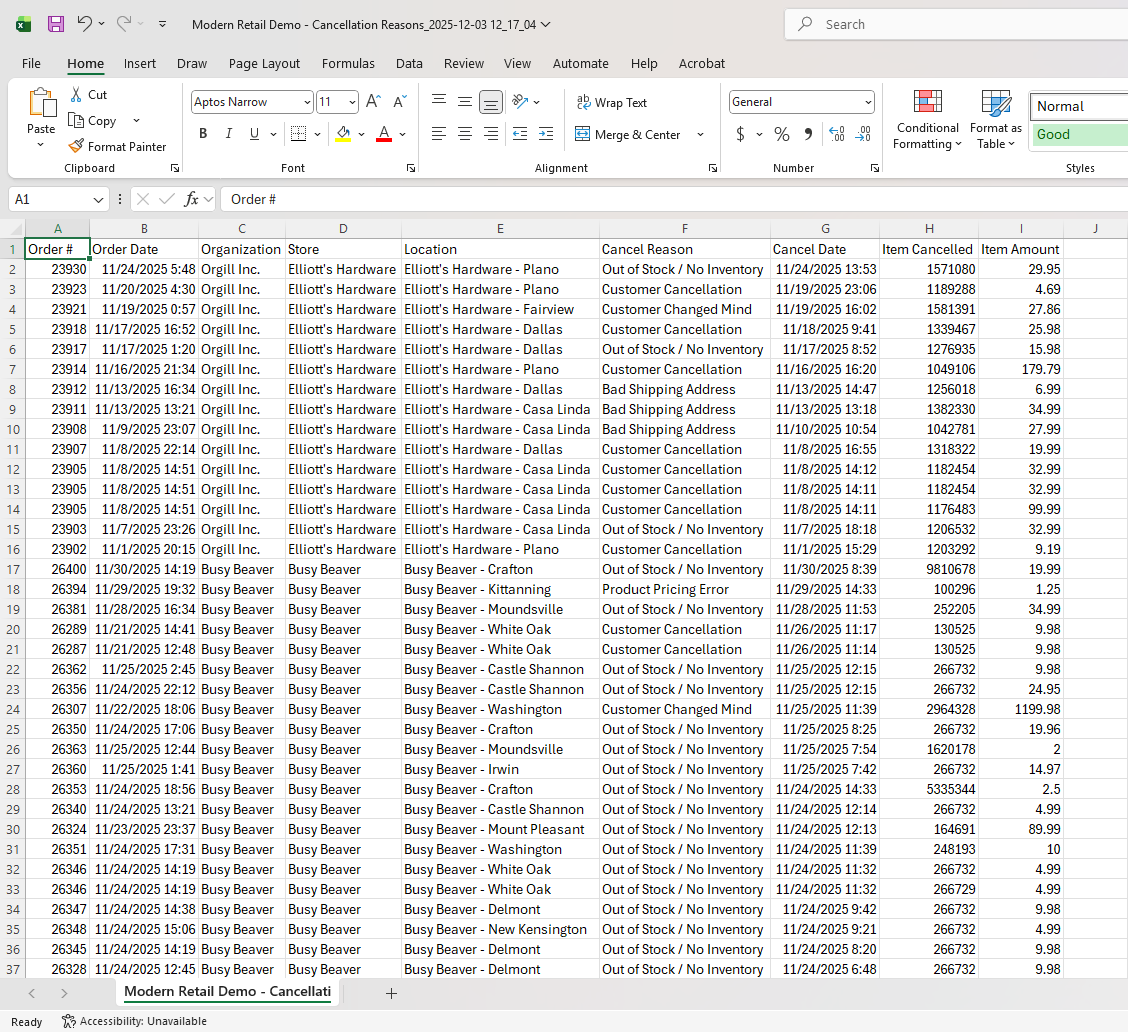Apply percent style format
The height and width of the screenshot is (1032, 1128).
click(782, 134)
